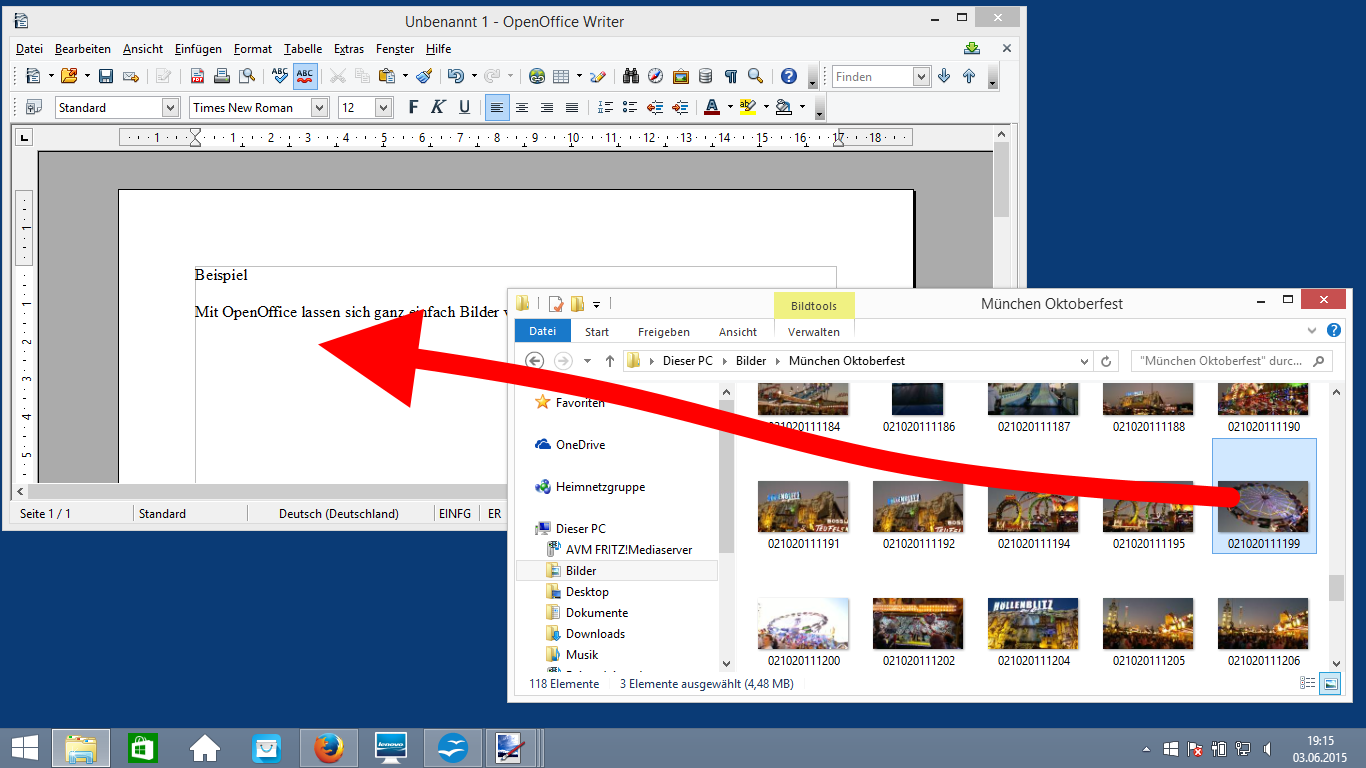Viewport: 1366px width, 768px height.
Task: Click the Downloads folder in navigation pane
Action: point(595,634)
